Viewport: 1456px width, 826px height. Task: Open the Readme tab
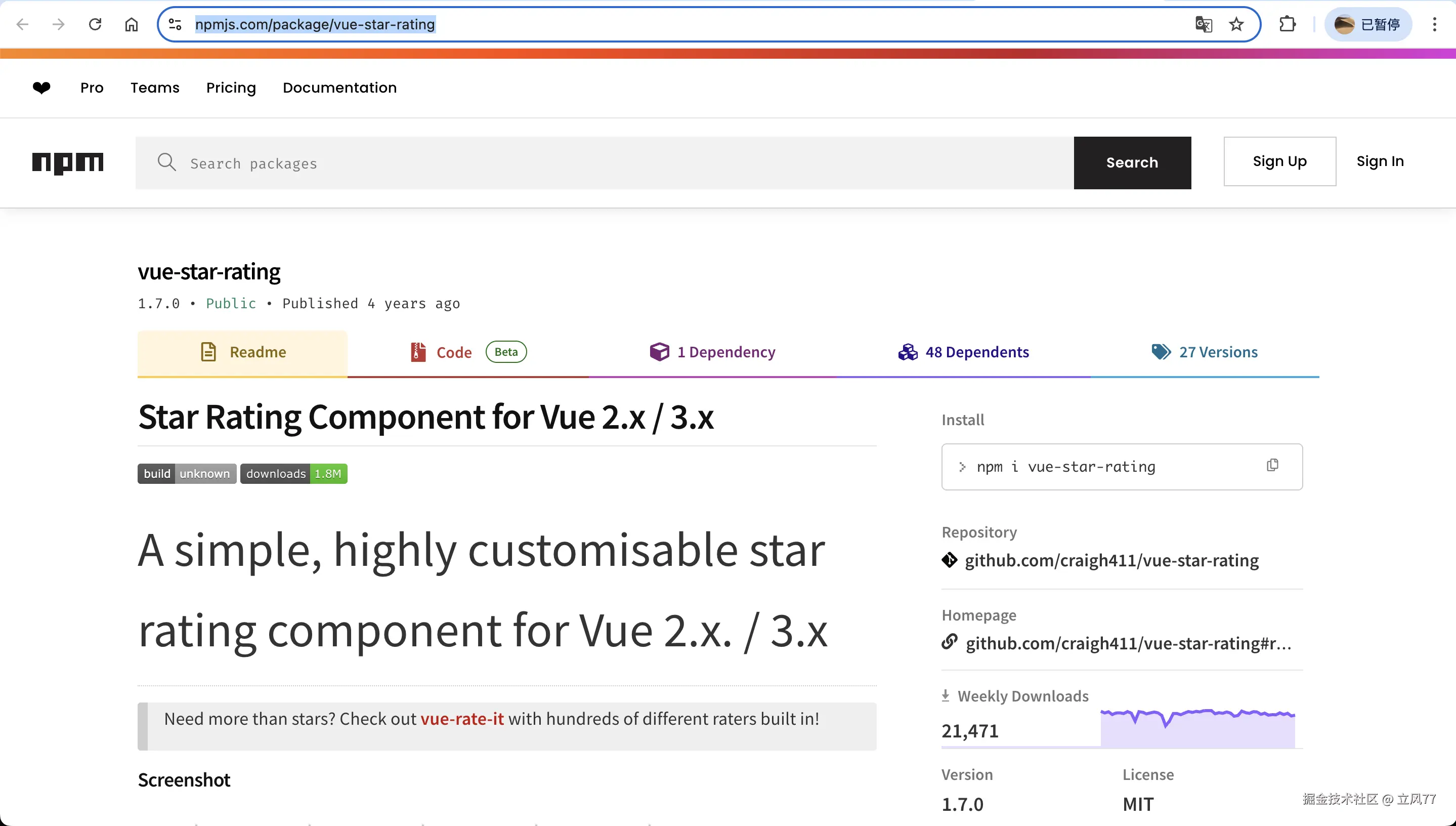pyautogui.click(x=243, y=353)
